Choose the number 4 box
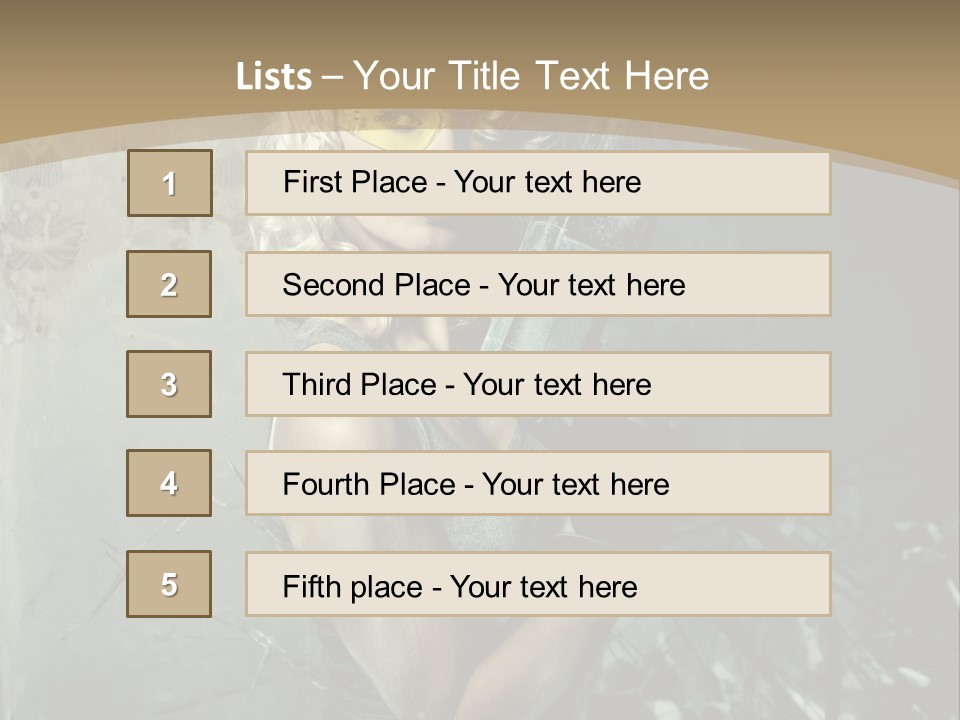 (169, 483)
